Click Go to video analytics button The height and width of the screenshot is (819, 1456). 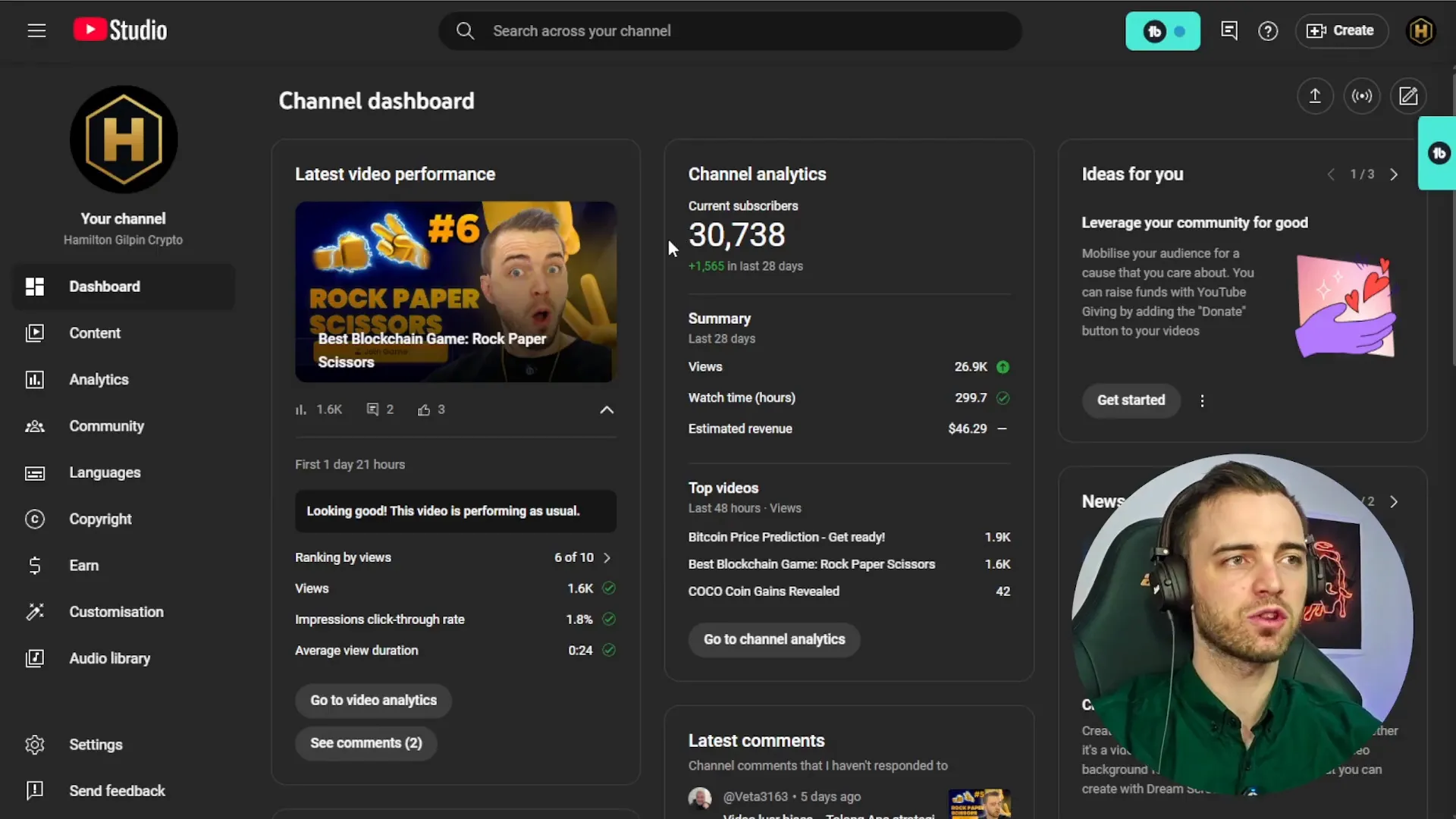(373, 701)
